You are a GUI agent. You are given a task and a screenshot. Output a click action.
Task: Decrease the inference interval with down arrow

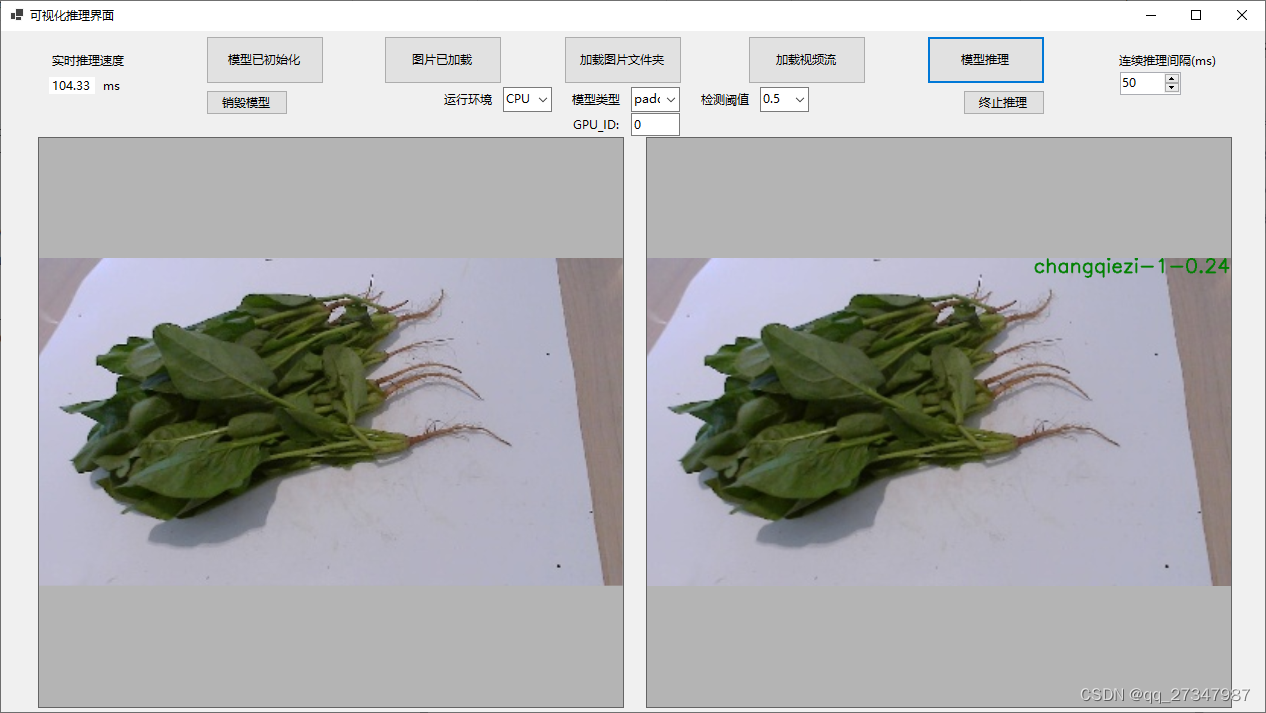[x=1172, y=89]
